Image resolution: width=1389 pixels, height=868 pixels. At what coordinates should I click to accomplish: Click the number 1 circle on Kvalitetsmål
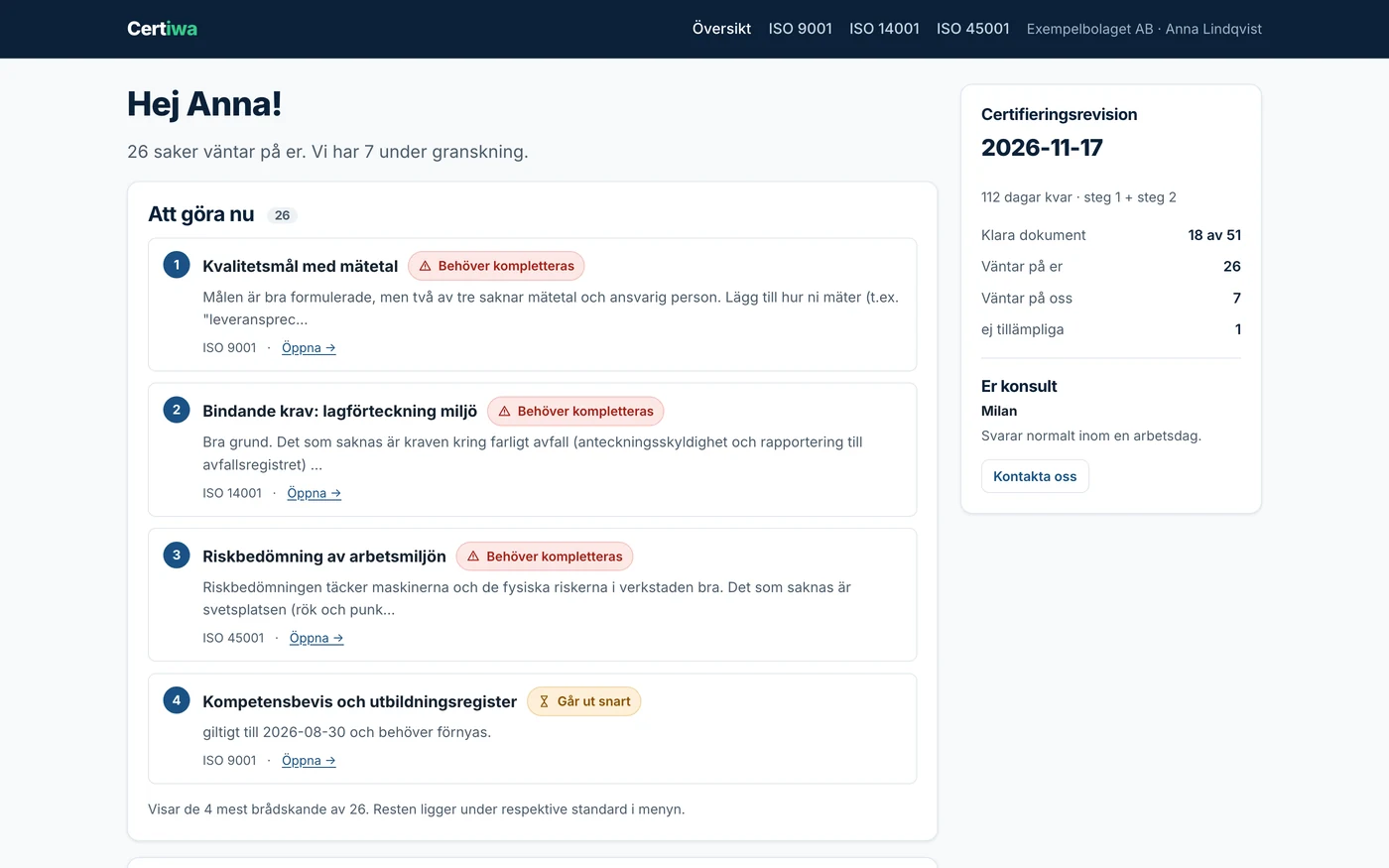click(177, 265)
